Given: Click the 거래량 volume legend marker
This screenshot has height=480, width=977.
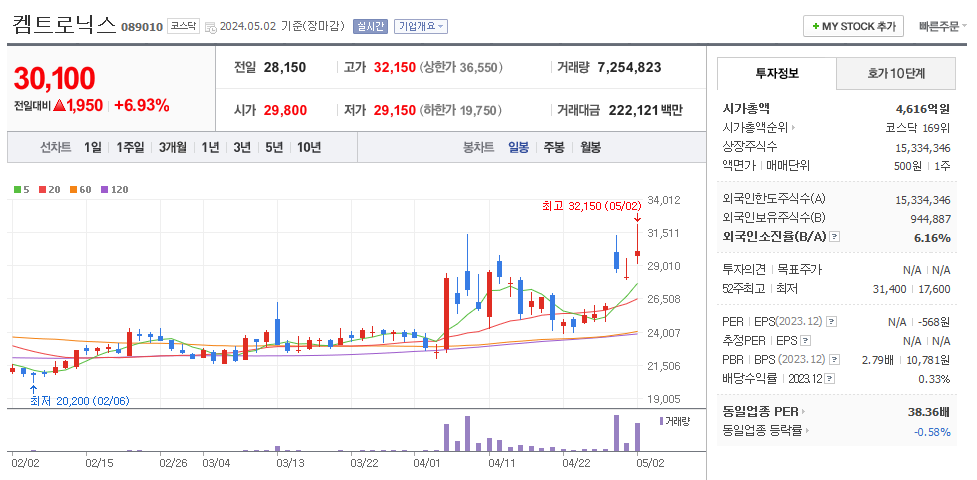Looking at the screenshot, I should [675, 421].
